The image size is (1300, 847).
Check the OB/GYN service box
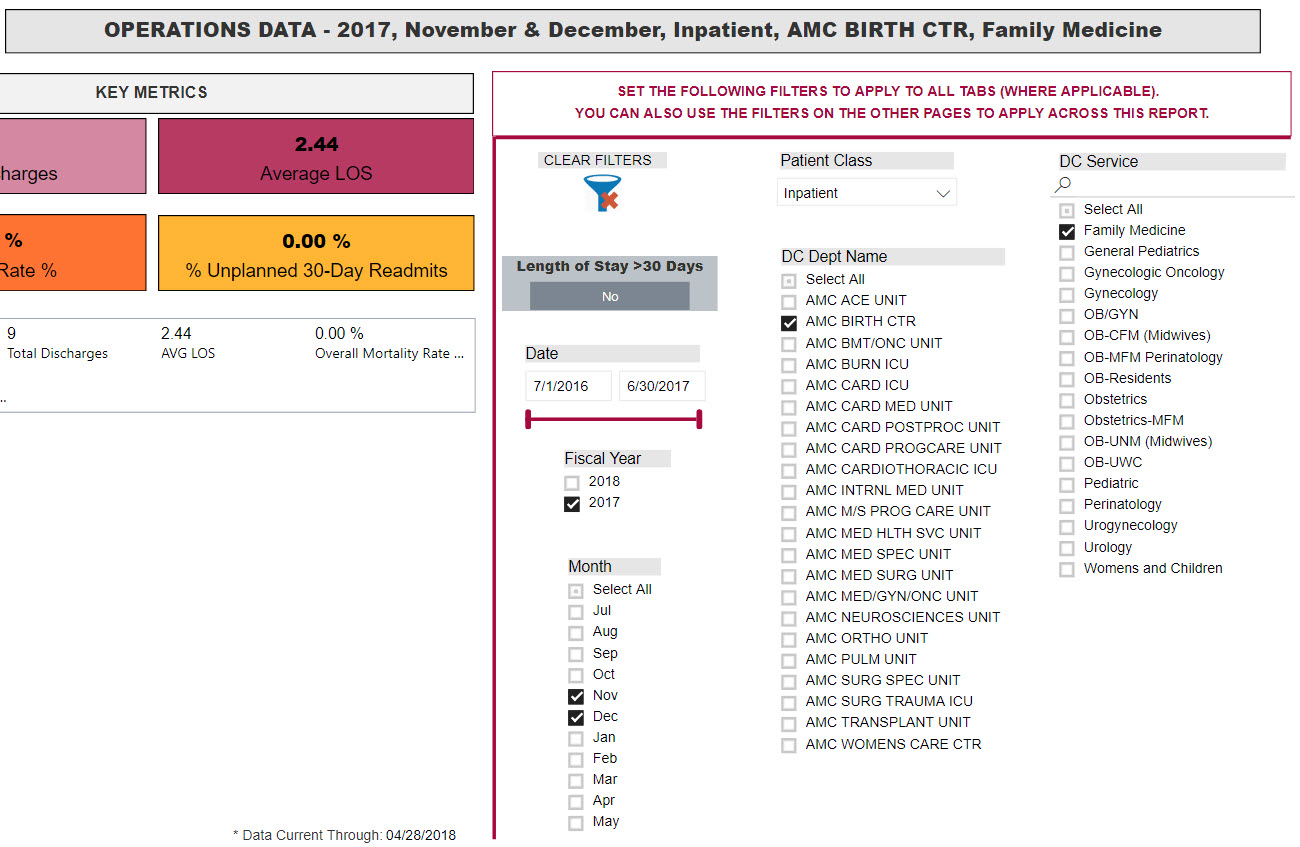coord(1067,315)
